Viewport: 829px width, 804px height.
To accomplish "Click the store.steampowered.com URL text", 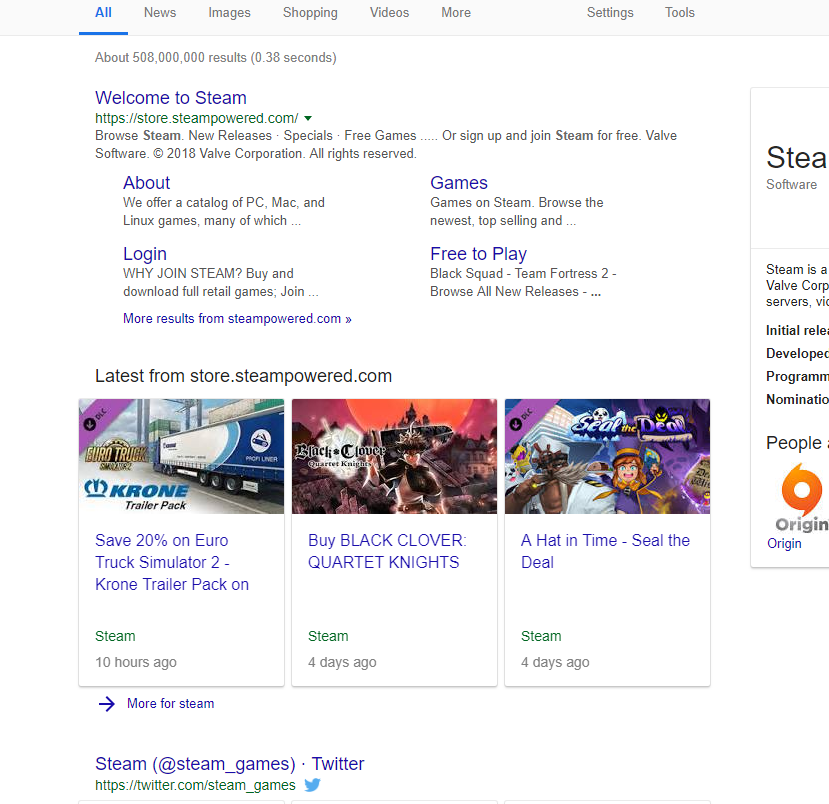I will click(196, 118).
